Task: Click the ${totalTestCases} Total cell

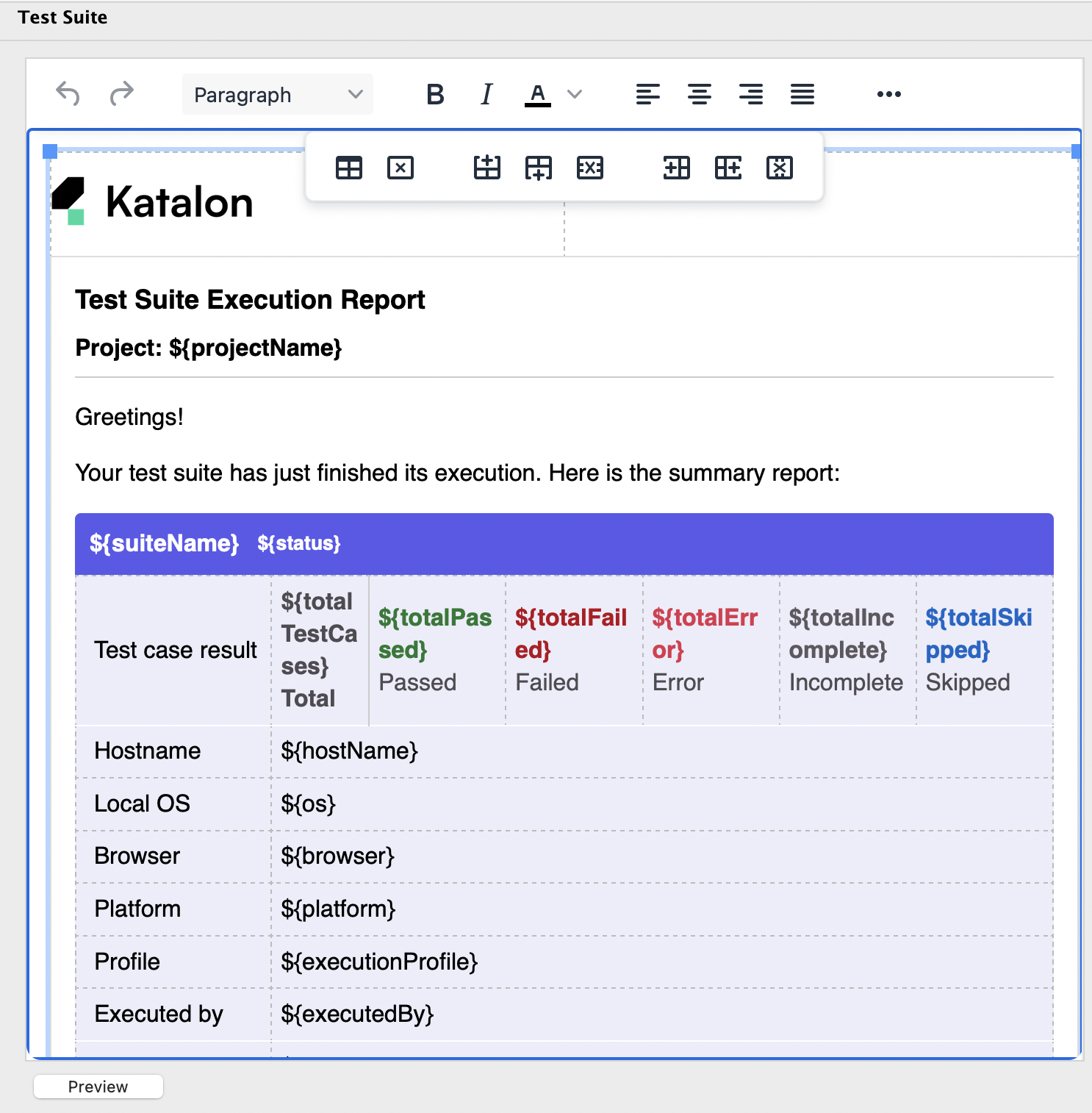Action: (x=320, y=650)
